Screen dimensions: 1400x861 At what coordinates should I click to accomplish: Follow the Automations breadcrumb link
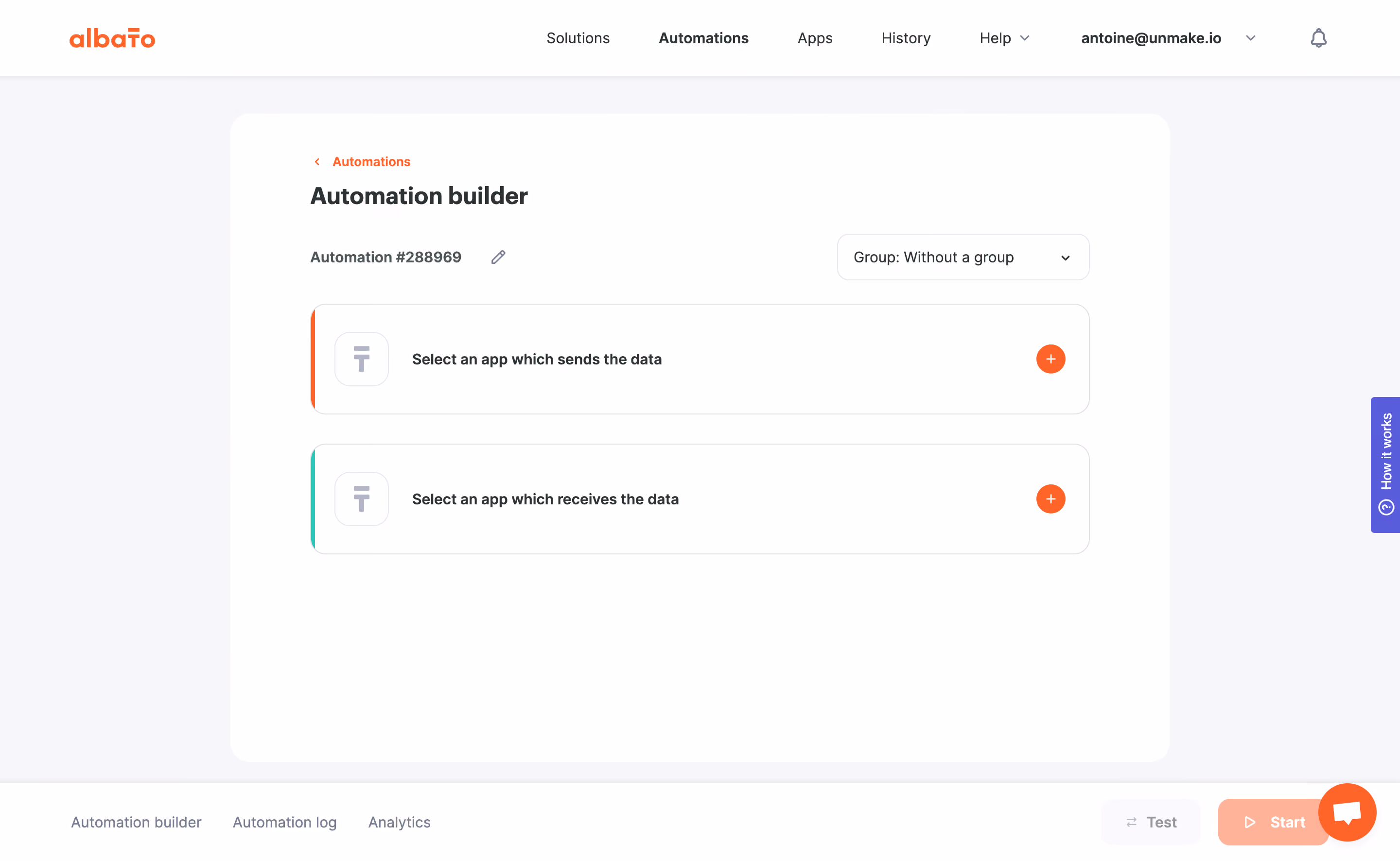[x=371, y=162]
